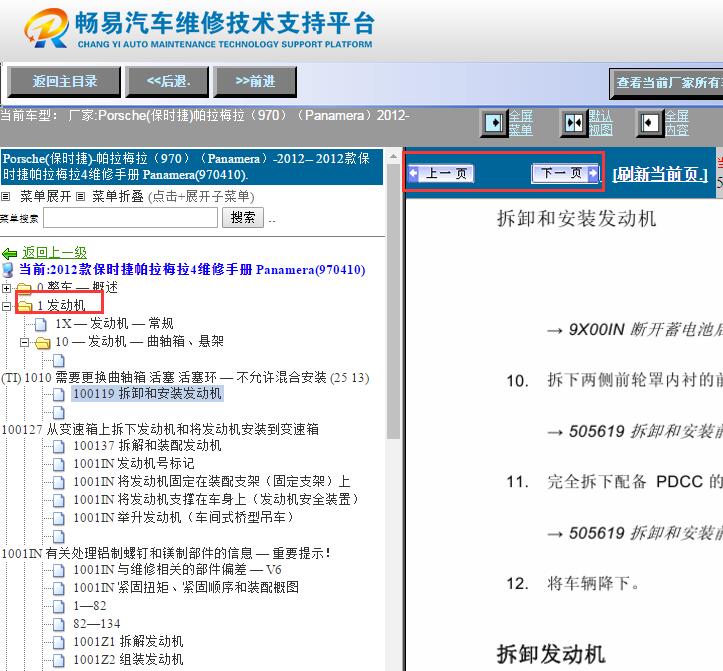Go back with the <<后退 button
This screenshot has width=723, height=671.
168,82
